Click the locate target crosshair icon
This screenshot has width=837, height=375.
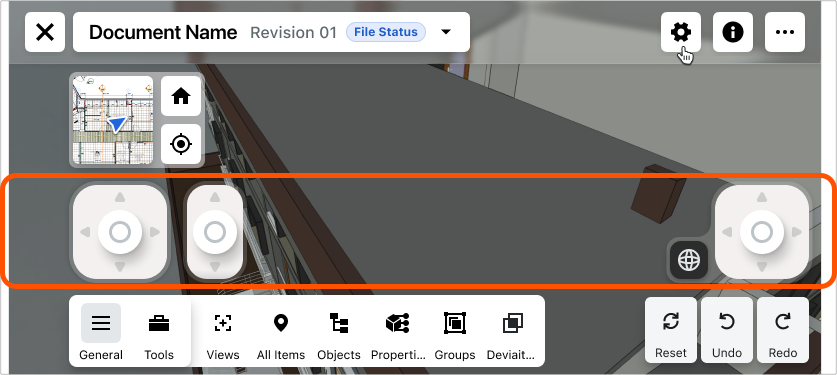(181, 144)
